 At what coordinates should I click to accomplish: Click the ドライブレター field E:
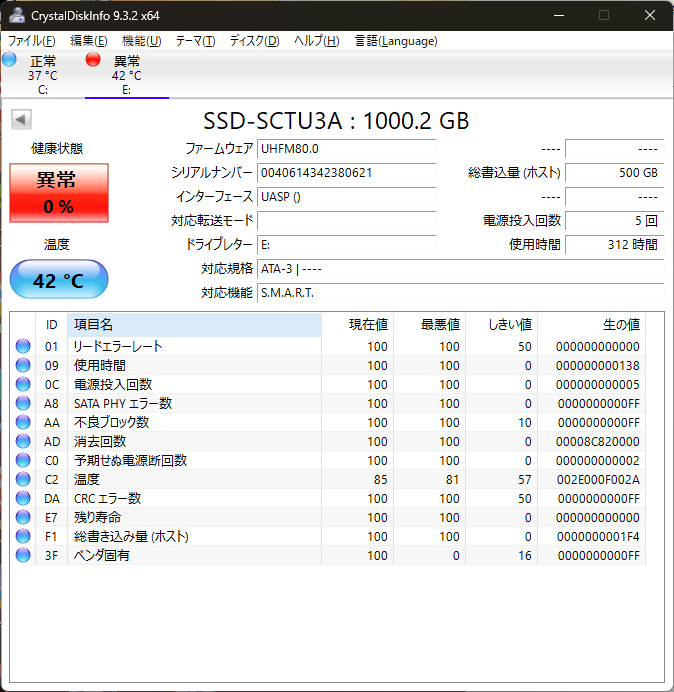click(346, 244)
